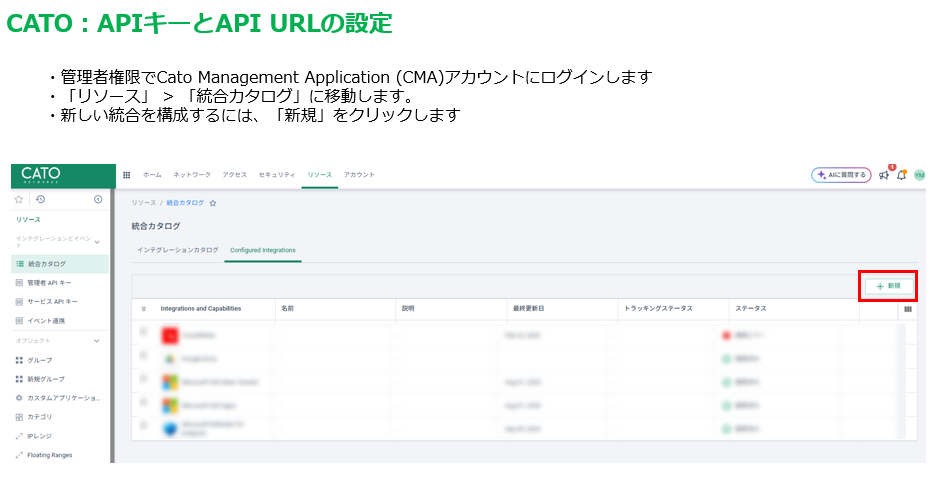Click the AIに質問する button
The width and height of the screenshot is (947, 499).
point(840,175)
